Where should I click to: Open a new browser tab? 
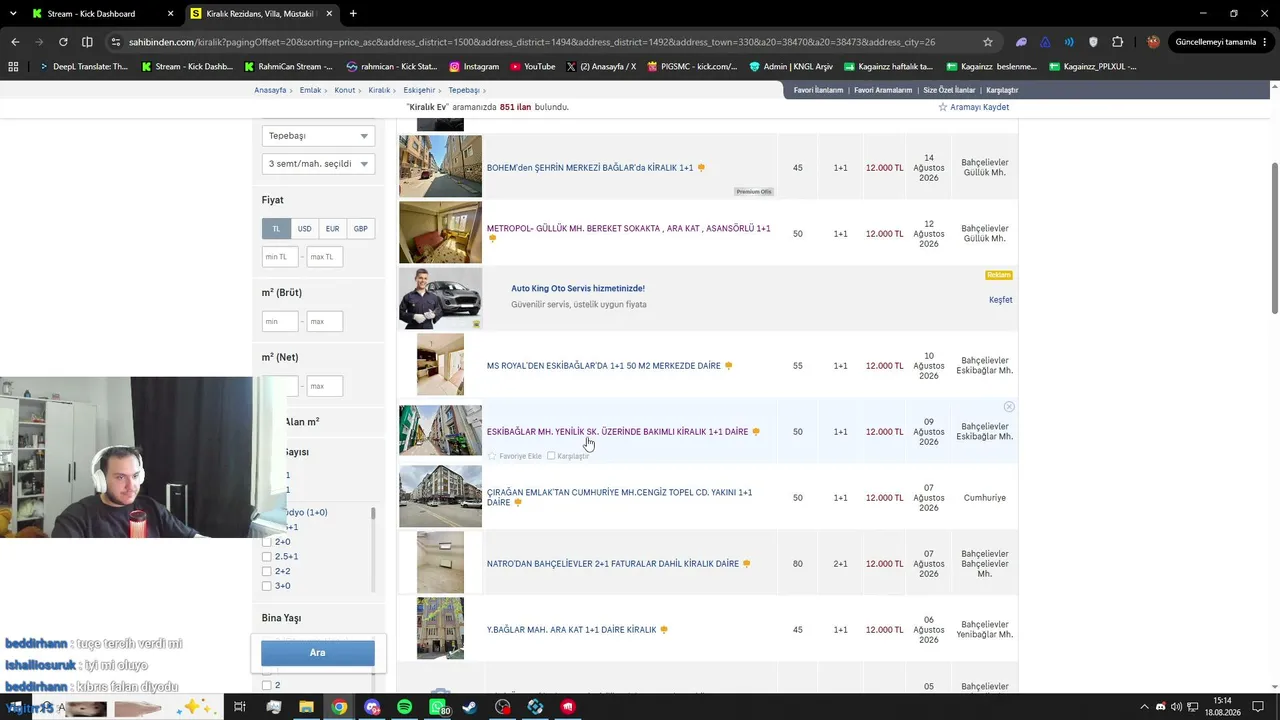pos(353,14)
